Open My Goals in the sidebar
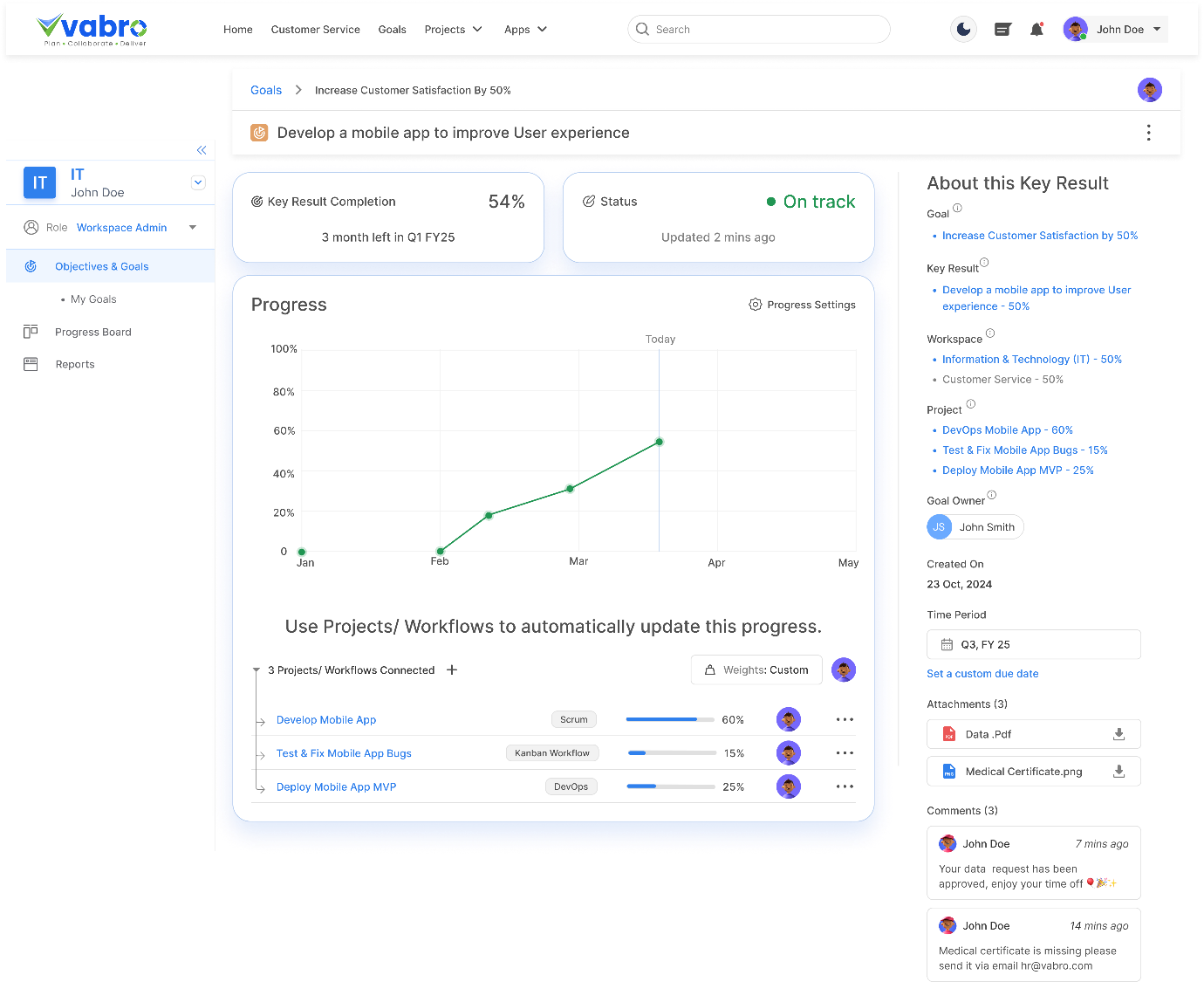The image size is (1204, 982). point(93,299)
